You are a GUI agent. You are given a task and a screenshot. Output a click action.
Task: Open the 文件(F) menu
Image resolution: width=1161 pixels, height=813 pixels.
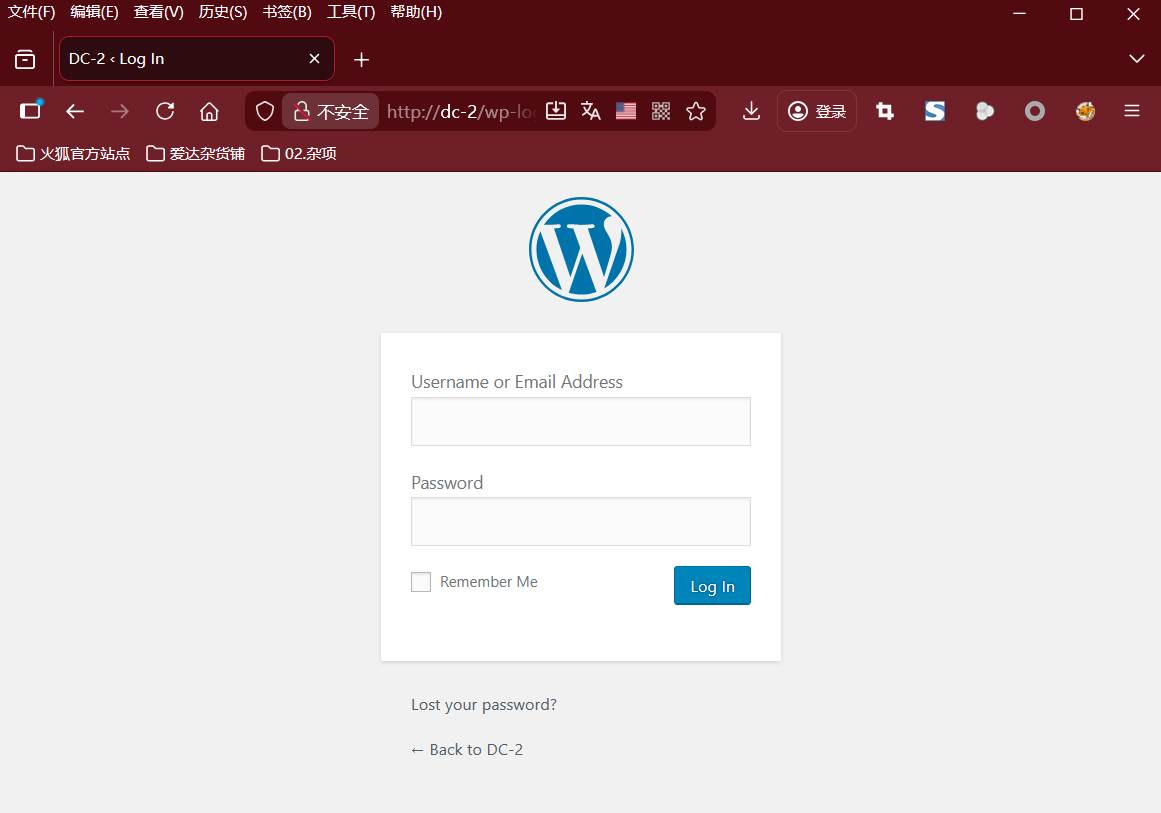(31, 12)
